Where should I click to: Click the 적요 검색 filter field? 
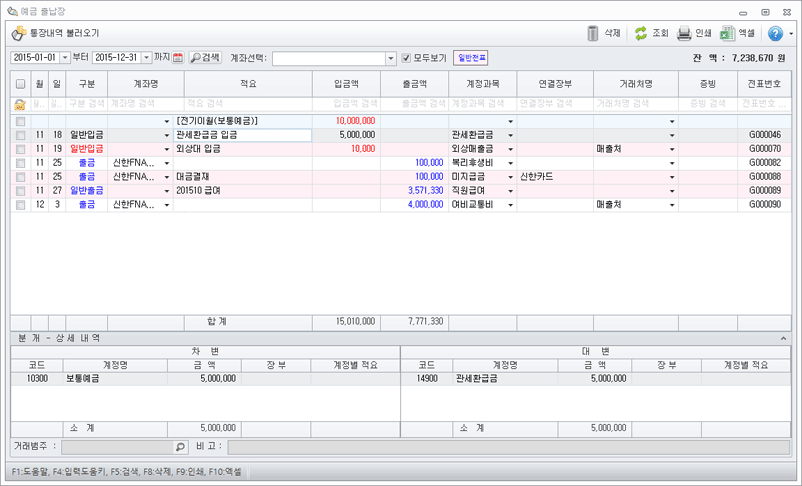tap(248, 104)
